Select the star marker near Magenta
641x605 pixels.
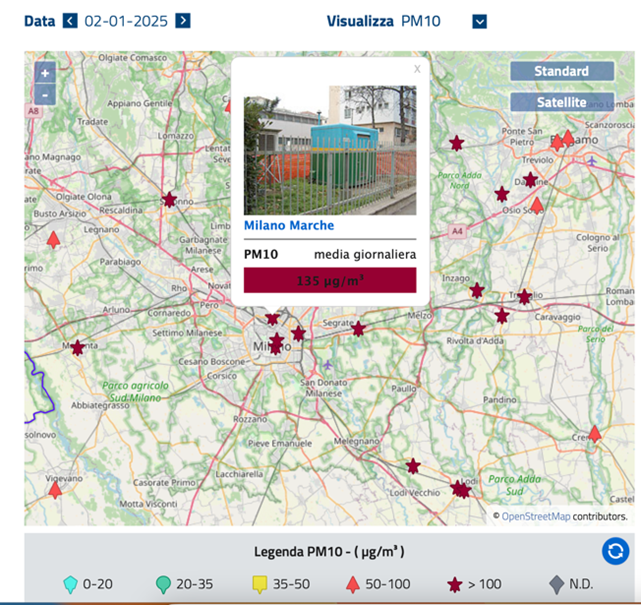click(x=77, y=348)
